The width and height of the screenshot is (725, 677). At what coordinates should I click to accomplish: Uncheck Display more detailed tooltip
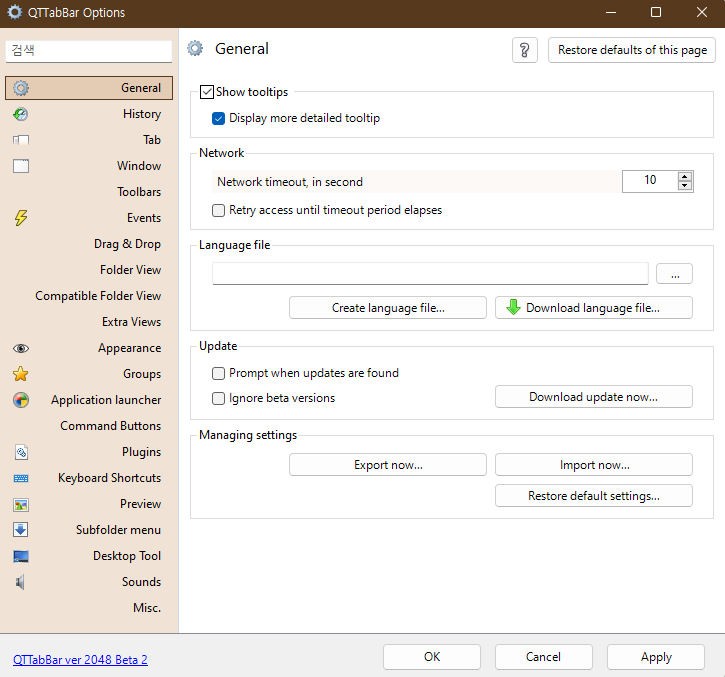pyautogui.click(x=218, y=118)
